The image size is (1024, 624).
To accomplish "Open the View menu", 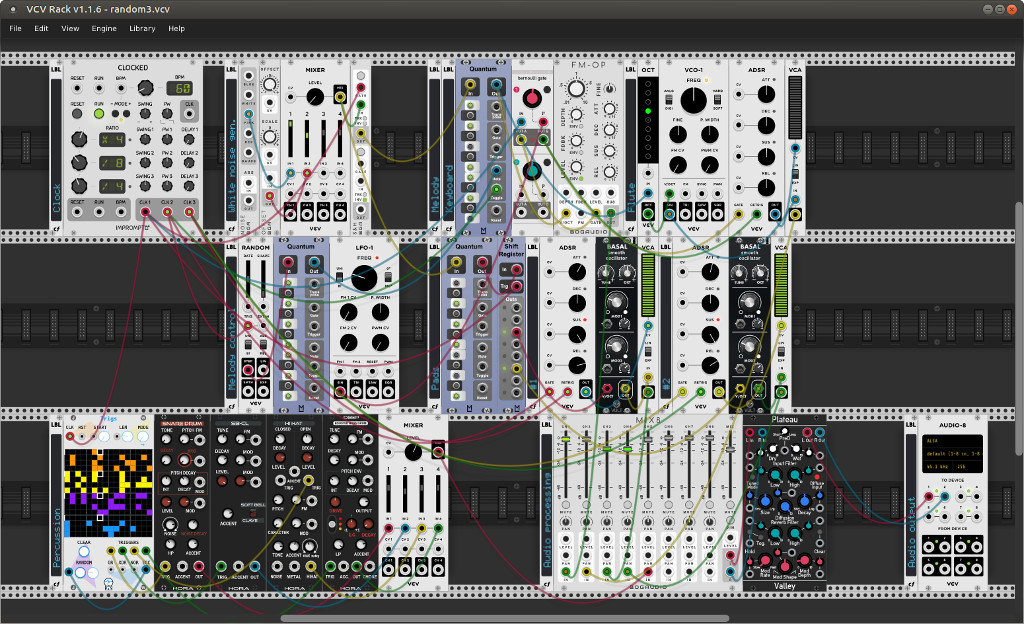I will [x=70, y=29].
